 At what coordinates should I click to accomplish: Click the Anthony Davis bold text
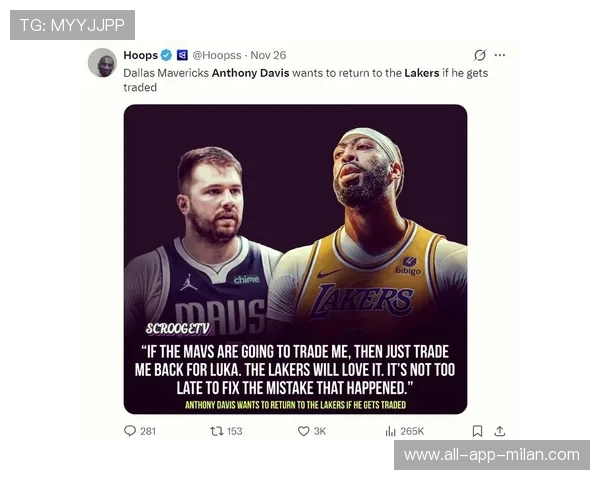click(x=251, y=73)
